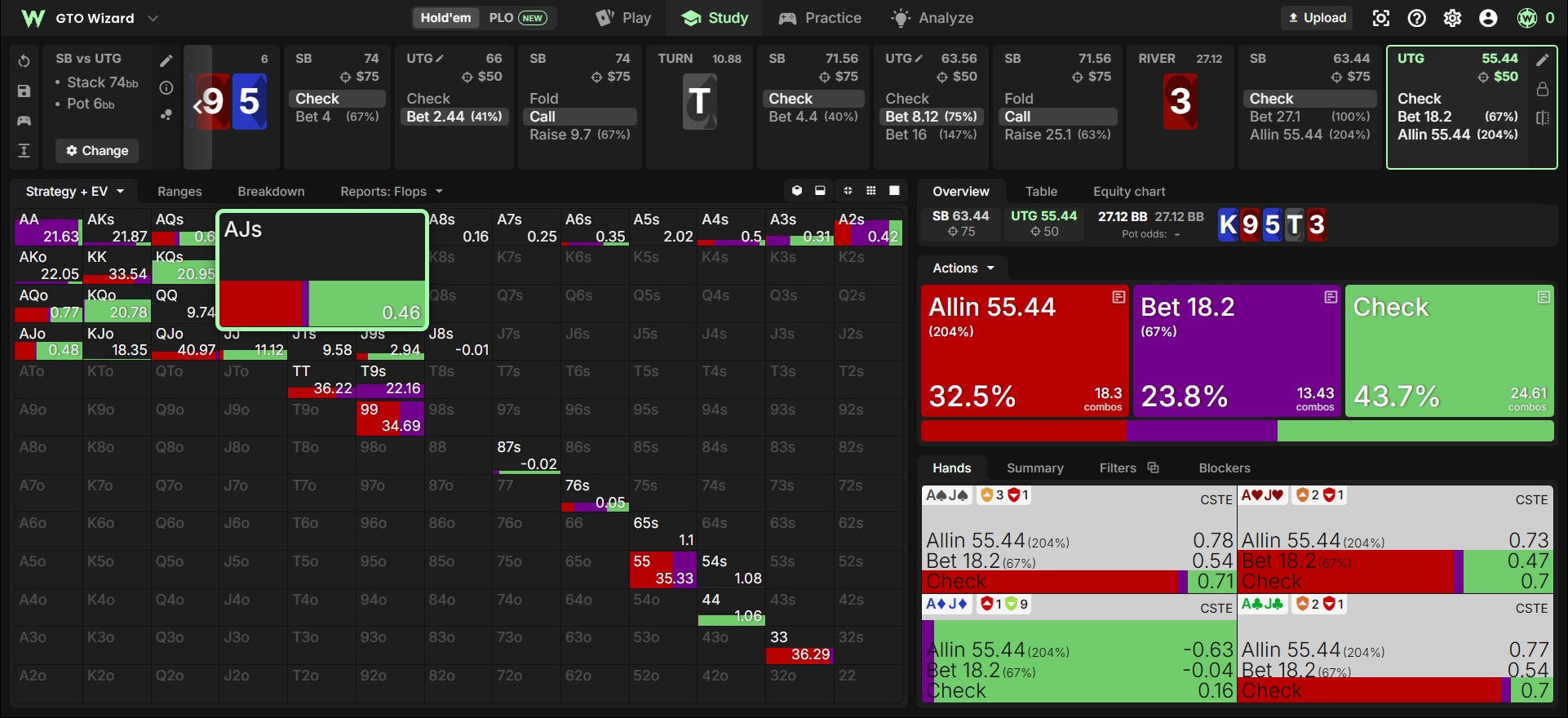Open the user account profile icon
The image size is (1568, 718).
(x=1489, y=18)
